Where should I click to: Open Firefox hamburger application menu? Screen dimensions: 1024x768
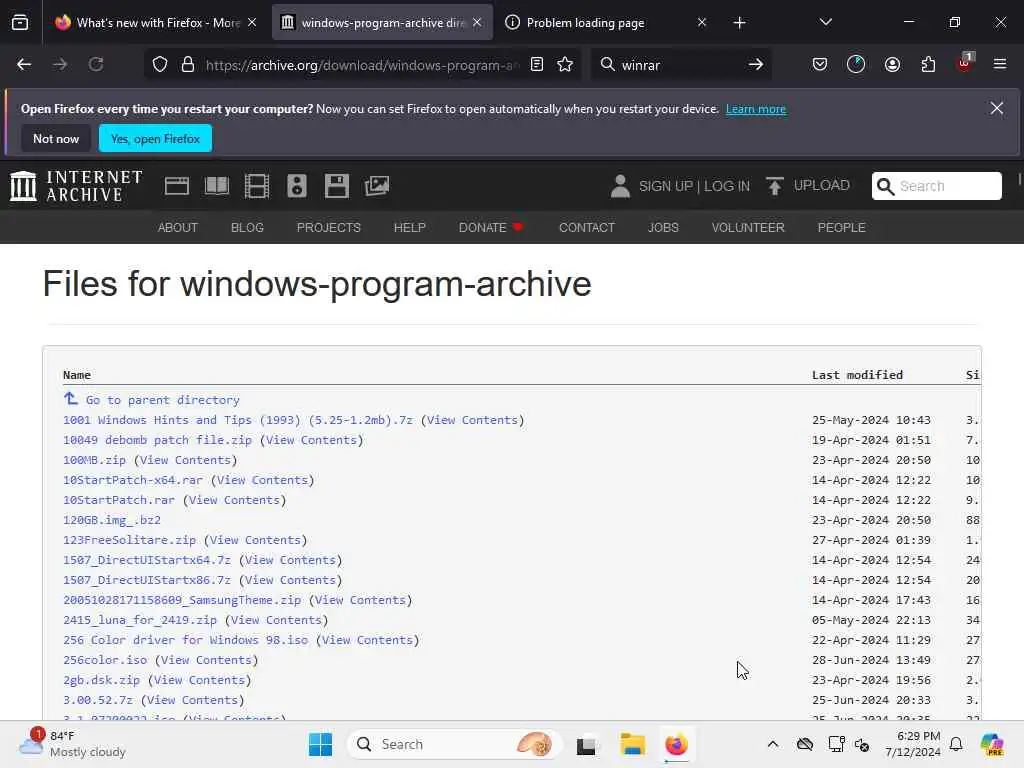coord(1000,65)
